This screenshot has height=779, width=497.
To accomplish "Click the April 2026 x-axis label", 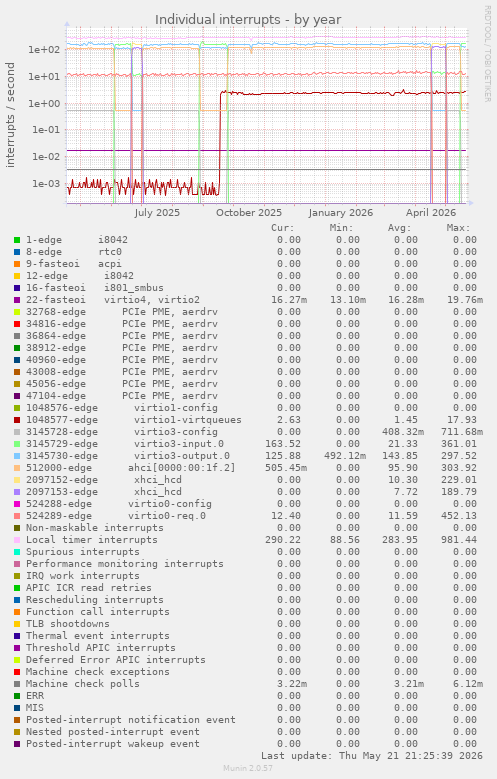I will click(431, 213).
